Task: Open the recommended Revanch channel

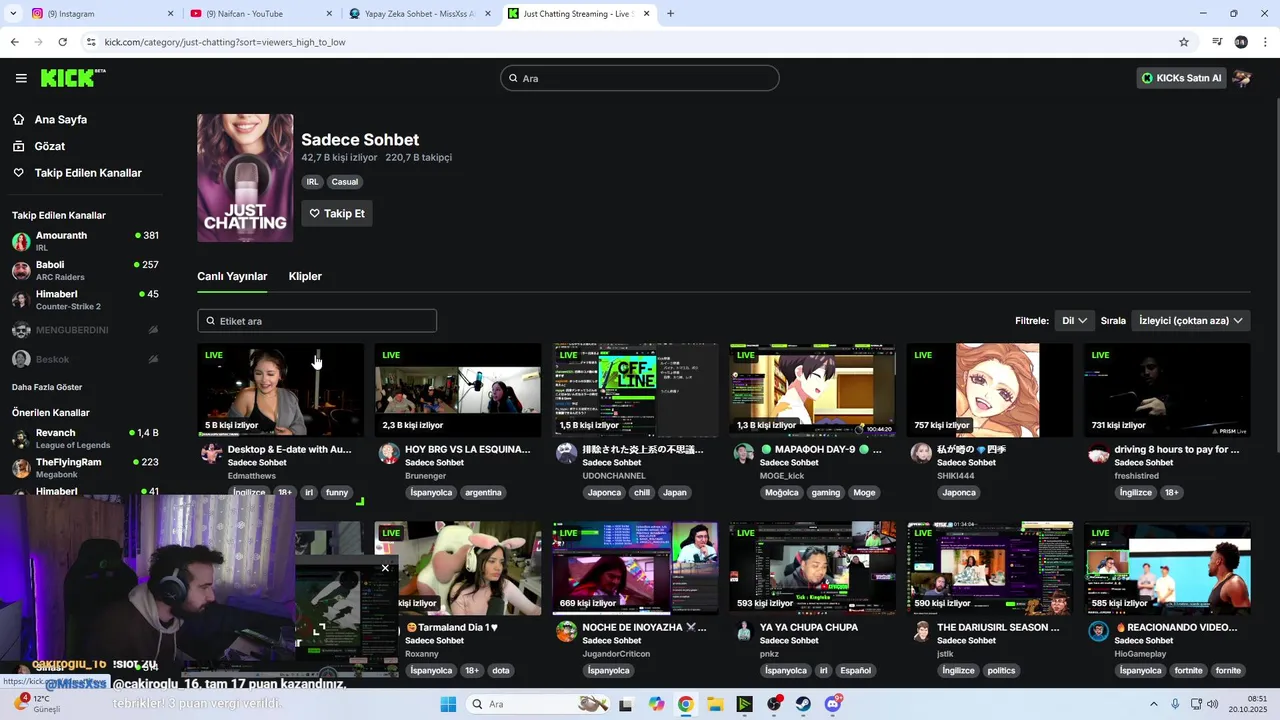Action: pyautogui.click(x=85, y=438)
